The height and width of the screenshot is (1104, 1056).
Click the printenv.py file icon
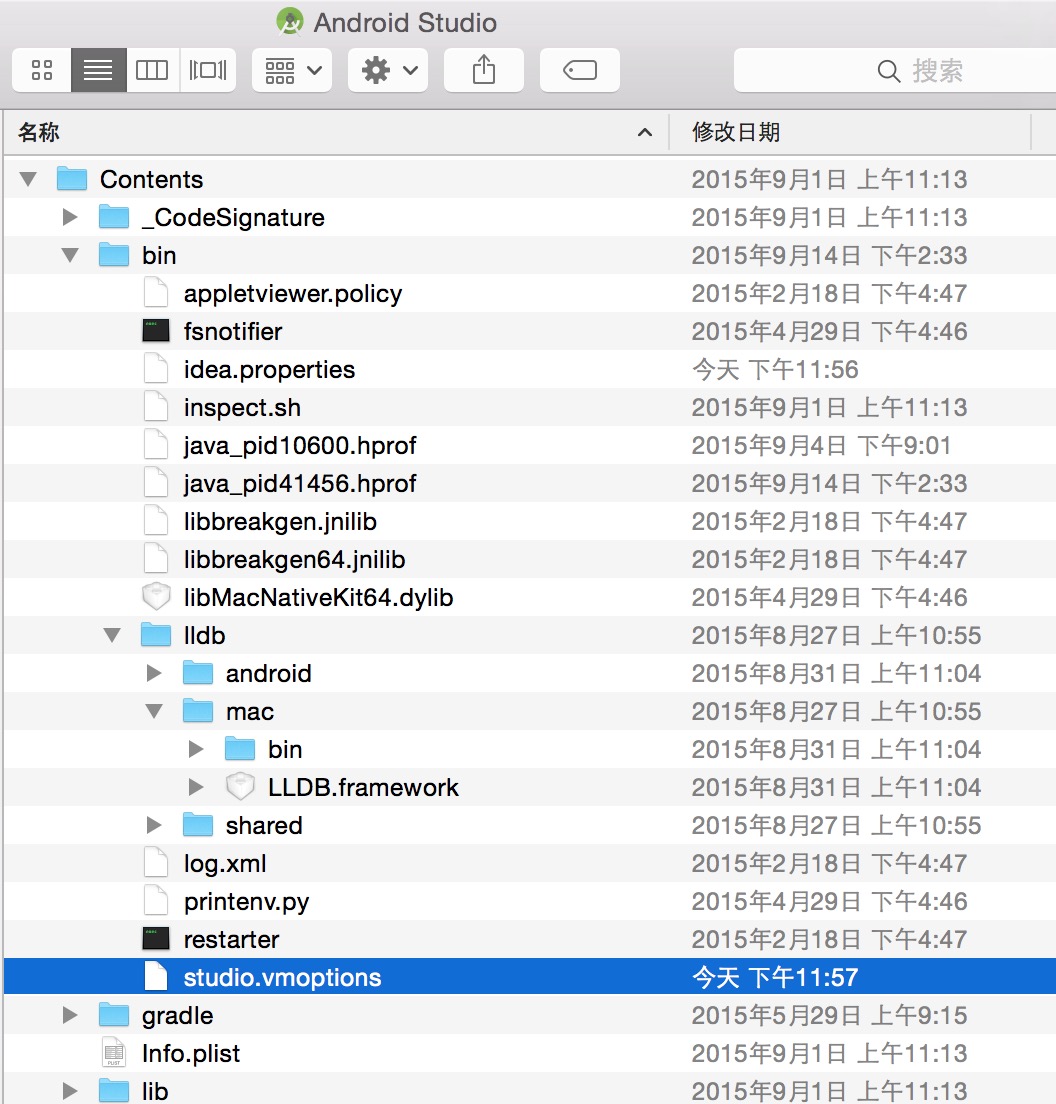click(x=156, y=901)
